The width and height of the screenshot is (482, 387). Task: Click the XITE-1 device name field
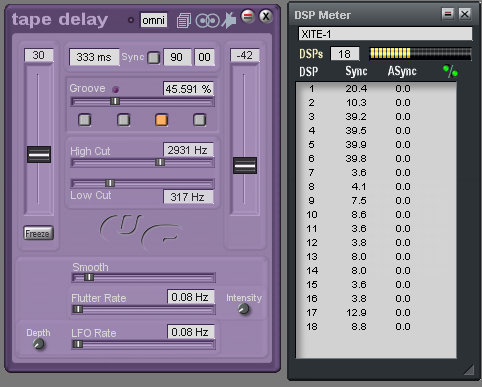[385, 34]
